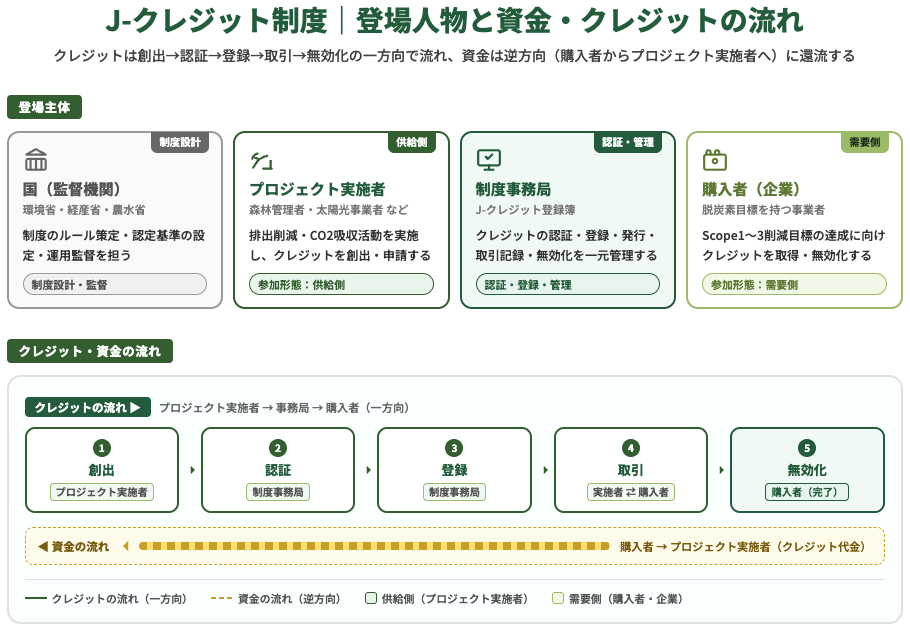Click arrow between 認証 and 登録 steps
Image resolution: width=910 pixels, height=631 pixels.
369,470
